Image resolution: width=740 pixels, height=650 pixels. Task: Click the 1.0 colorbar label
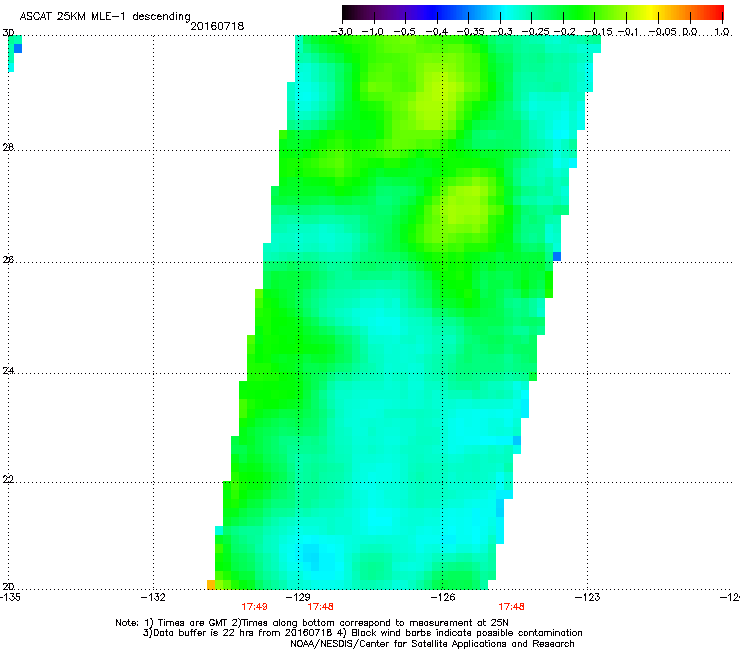(722, 32)
